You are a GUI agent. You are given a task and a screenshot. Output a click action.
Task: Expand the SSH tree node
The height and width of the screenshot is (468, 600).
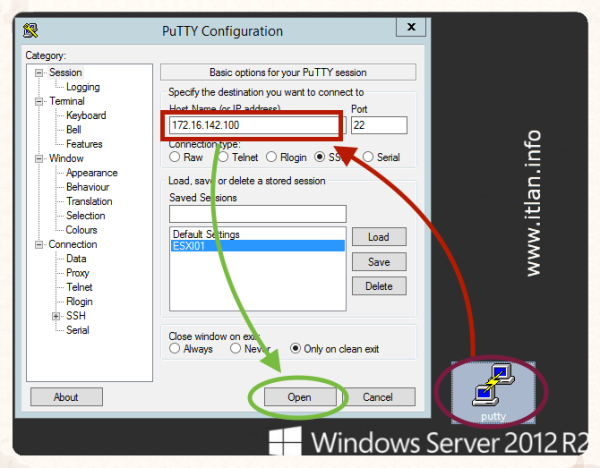click(x=56, y=316)
